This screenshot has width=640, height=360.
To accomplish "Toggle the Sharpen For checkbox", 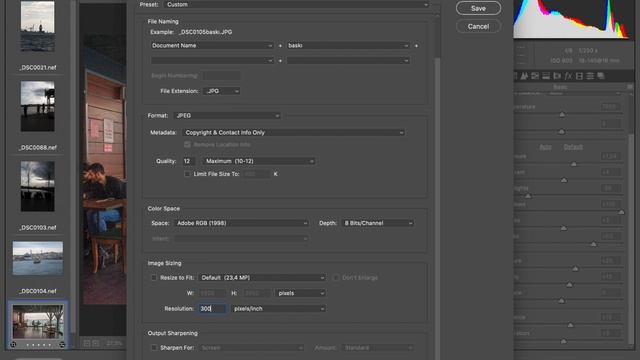I will coord(154,348).
